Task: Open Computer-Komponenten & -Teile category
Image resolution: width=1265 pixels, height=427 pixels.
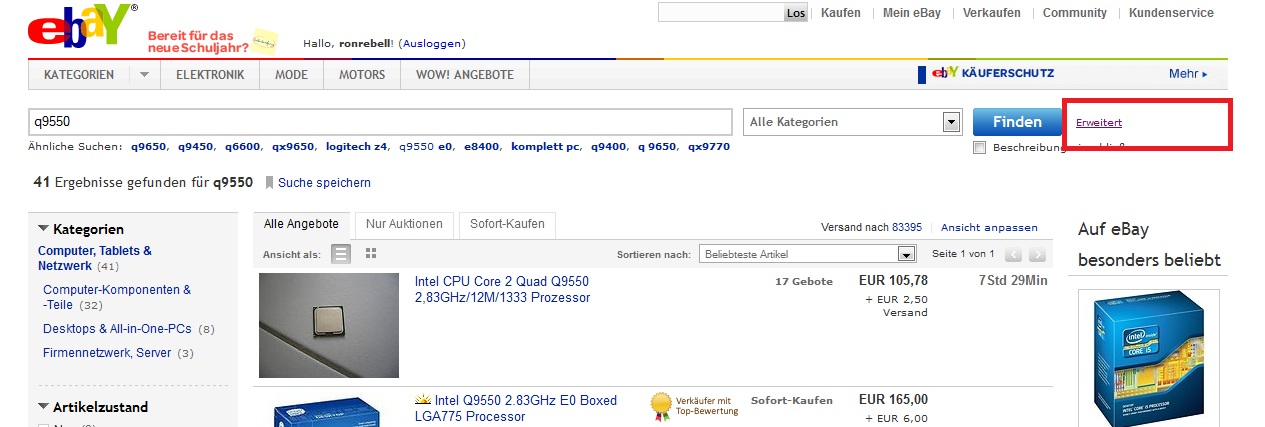Action: 117,297
